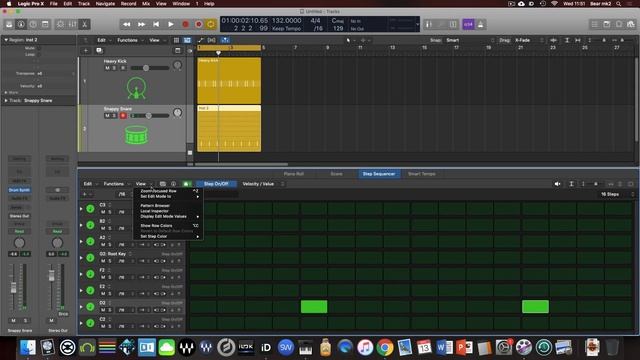This screenshot has width=640, height=360.
Task: Record-enable the Snappy Snare track
Action: 123,116
